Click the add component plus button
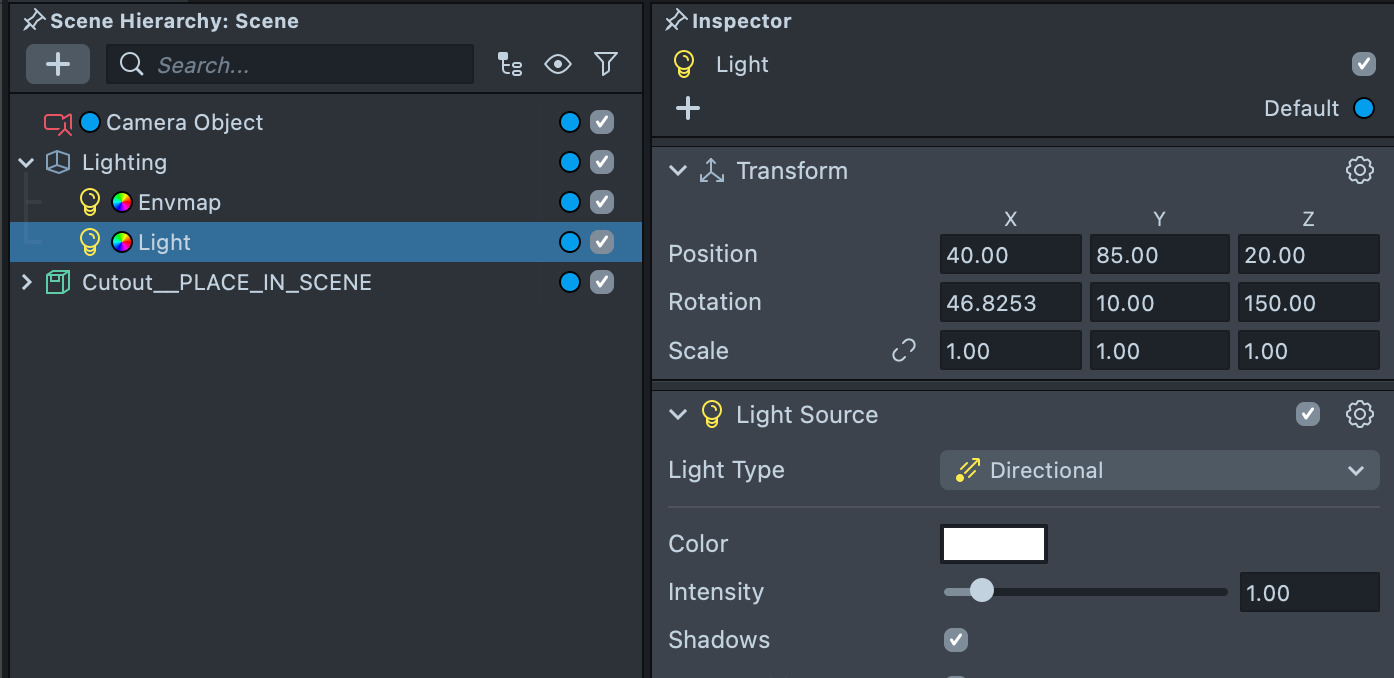1394x678 pixels. 688,109
